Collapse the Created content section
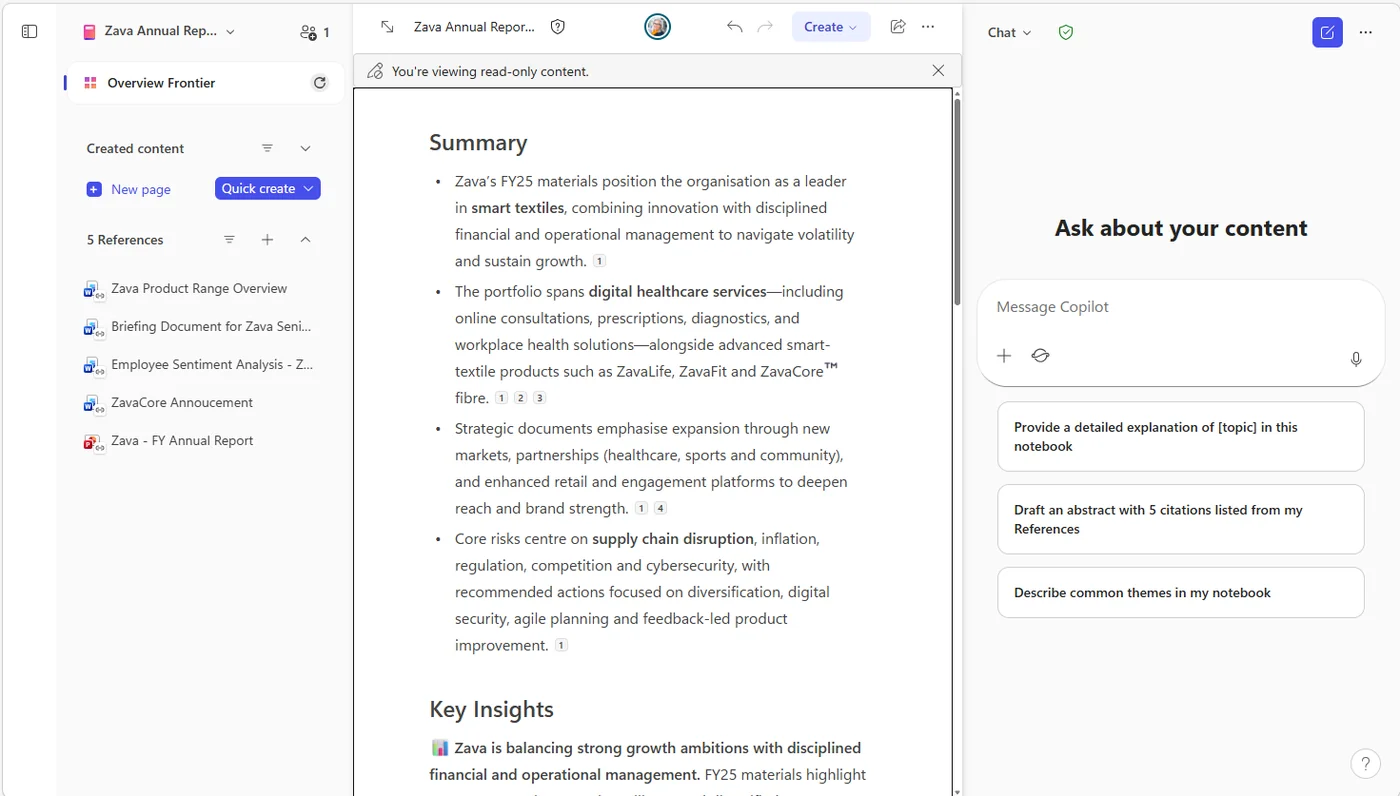The width and height of the screenshot is (1400, 796). click(306, 148)
